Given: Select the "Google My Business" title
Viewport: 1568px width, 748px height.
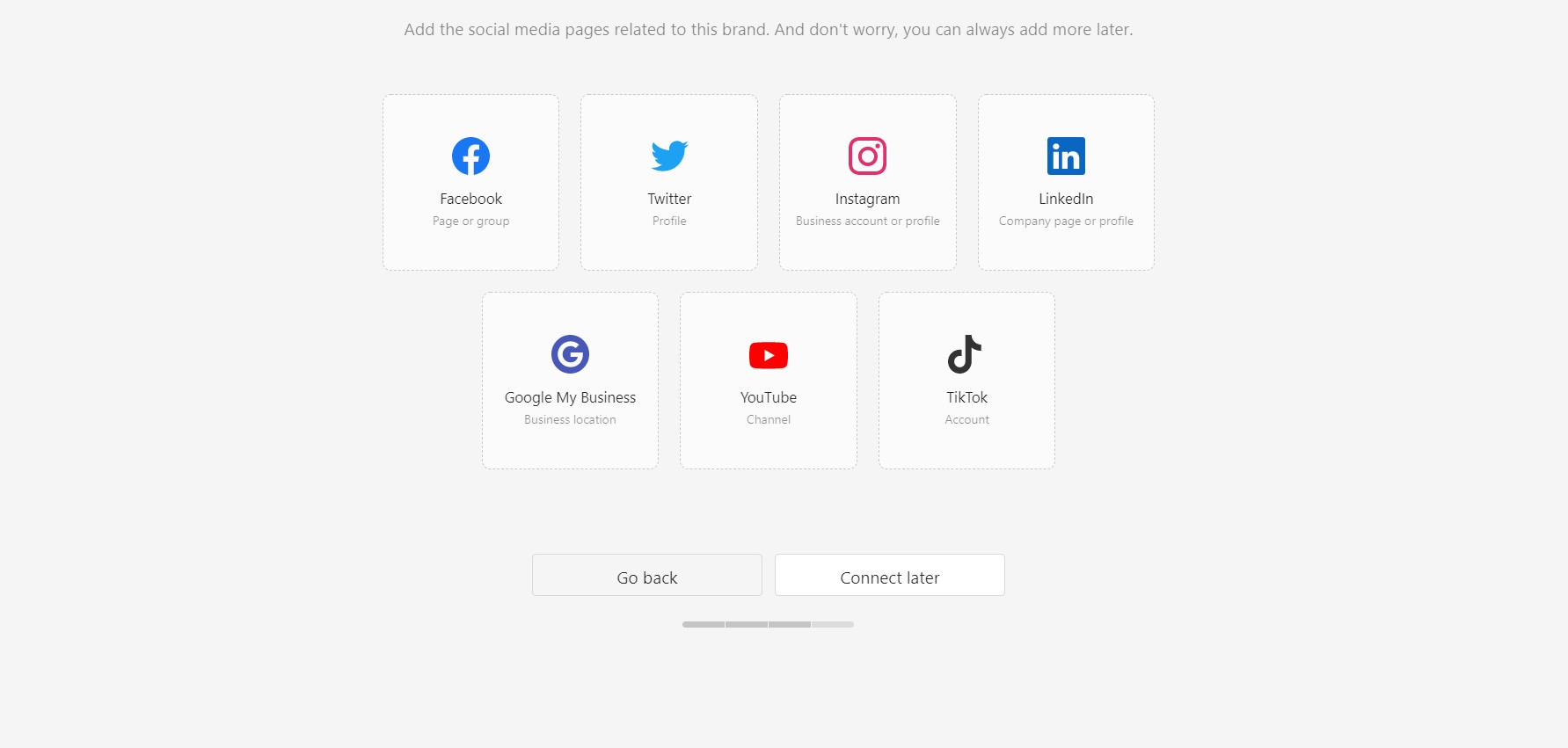Looking at the screenshot, I should coord(570,397).
